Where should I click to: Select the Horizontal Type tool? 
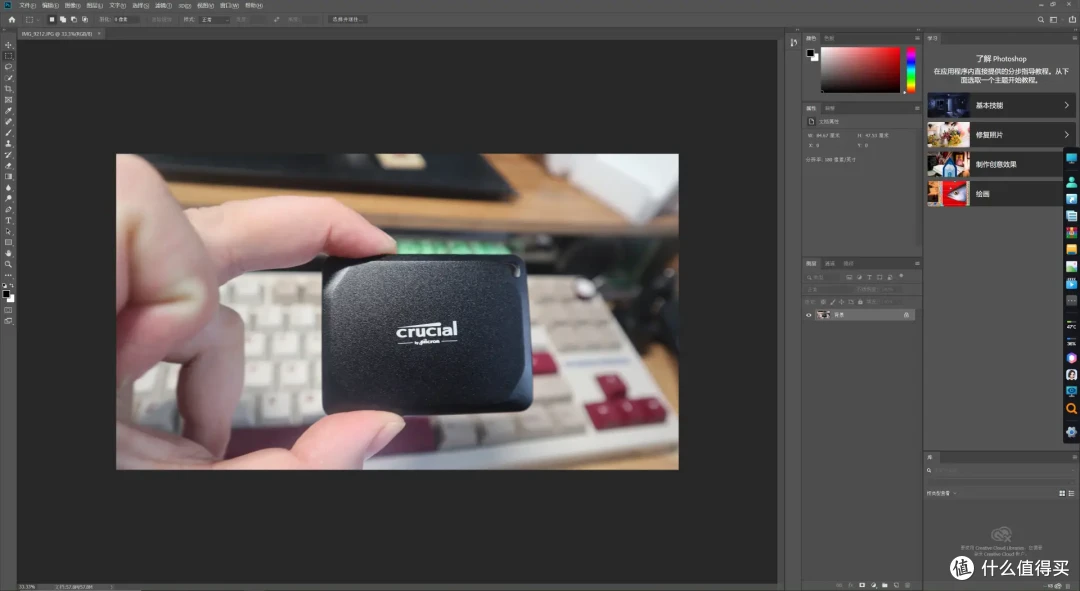[8, 220]
